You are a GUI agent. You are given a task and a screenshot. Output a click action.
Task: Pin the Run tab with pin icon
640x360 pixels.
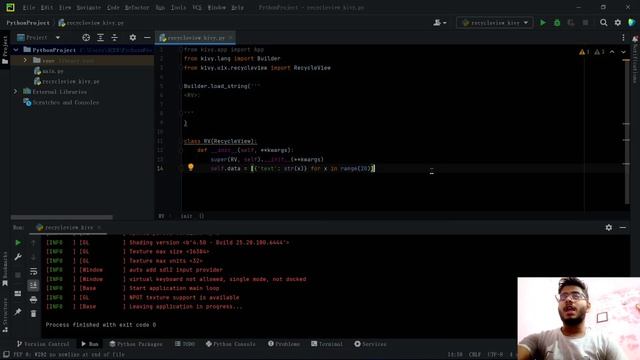pos(18,312)
